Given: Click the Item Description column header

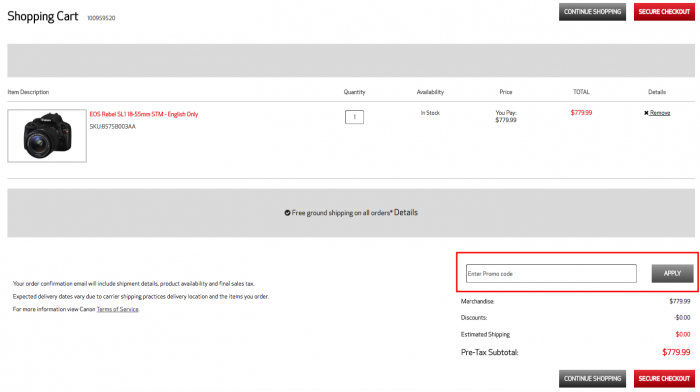Looking at the screenshot, I should pyautogui.click(x=28, y=92).
